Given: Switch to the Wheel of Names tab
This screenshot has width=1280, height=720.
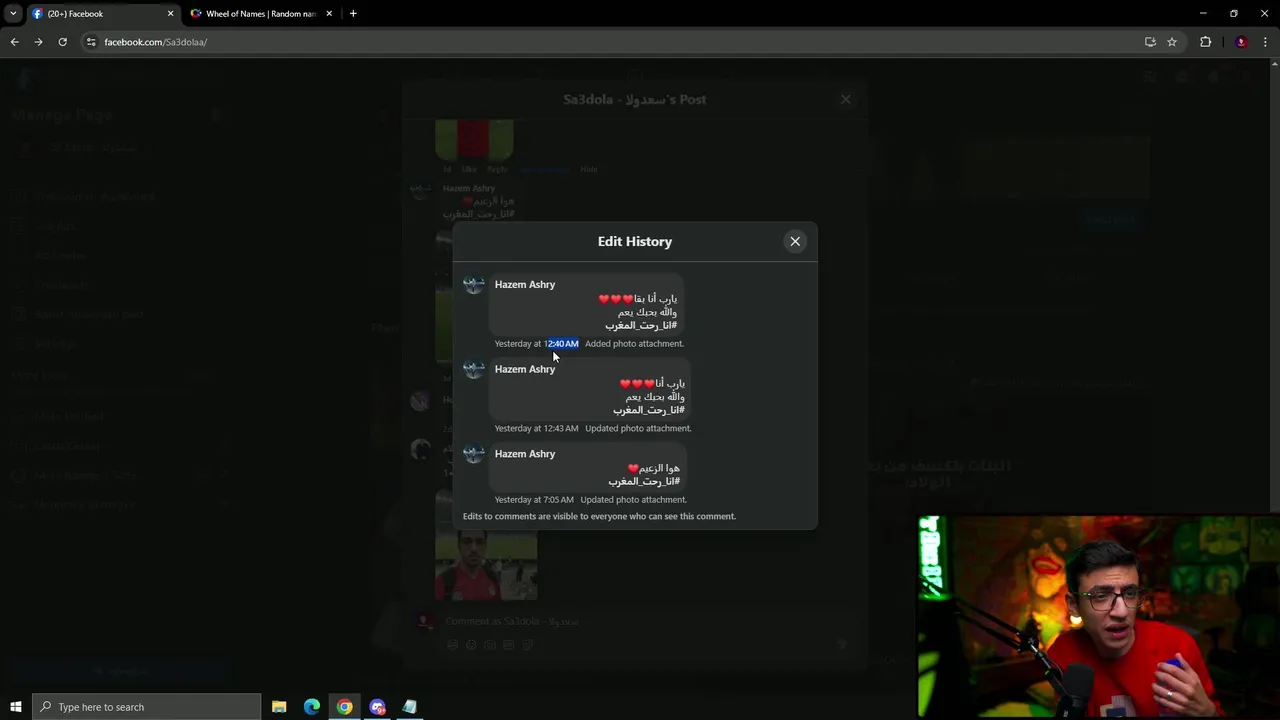Looking at the screenshot, I should point(260,14).
